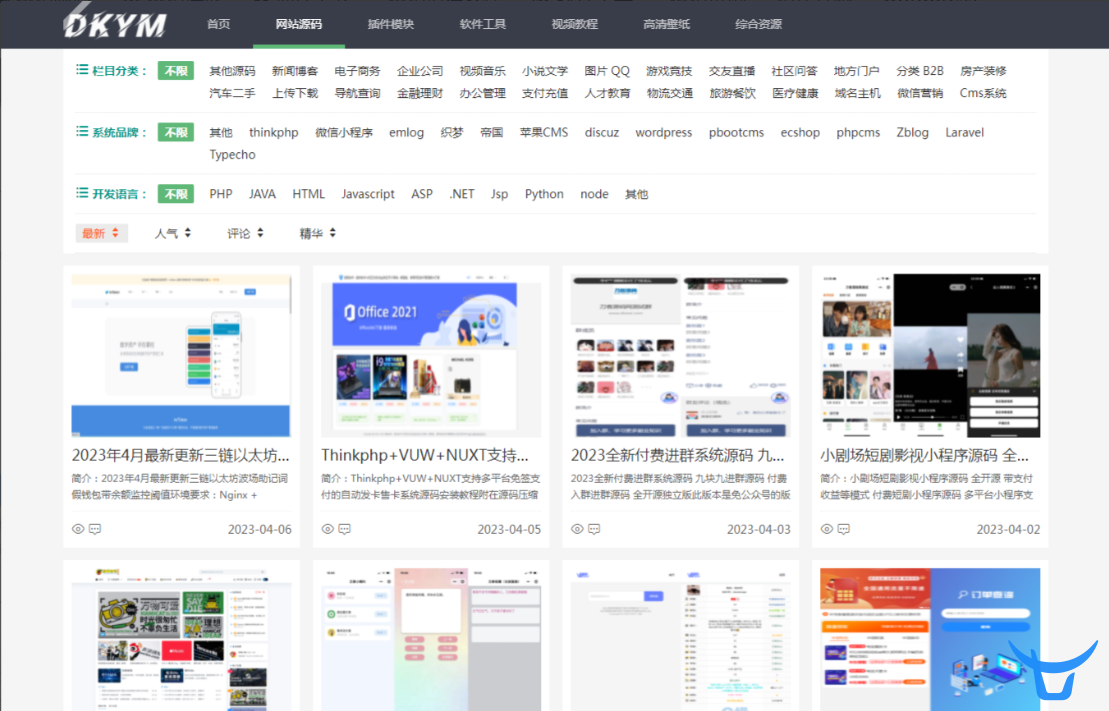Filter by node development language
Image resolution: width=1109 pixels, height=711 pixels.
pyautogui.click(x=594, y=194)
